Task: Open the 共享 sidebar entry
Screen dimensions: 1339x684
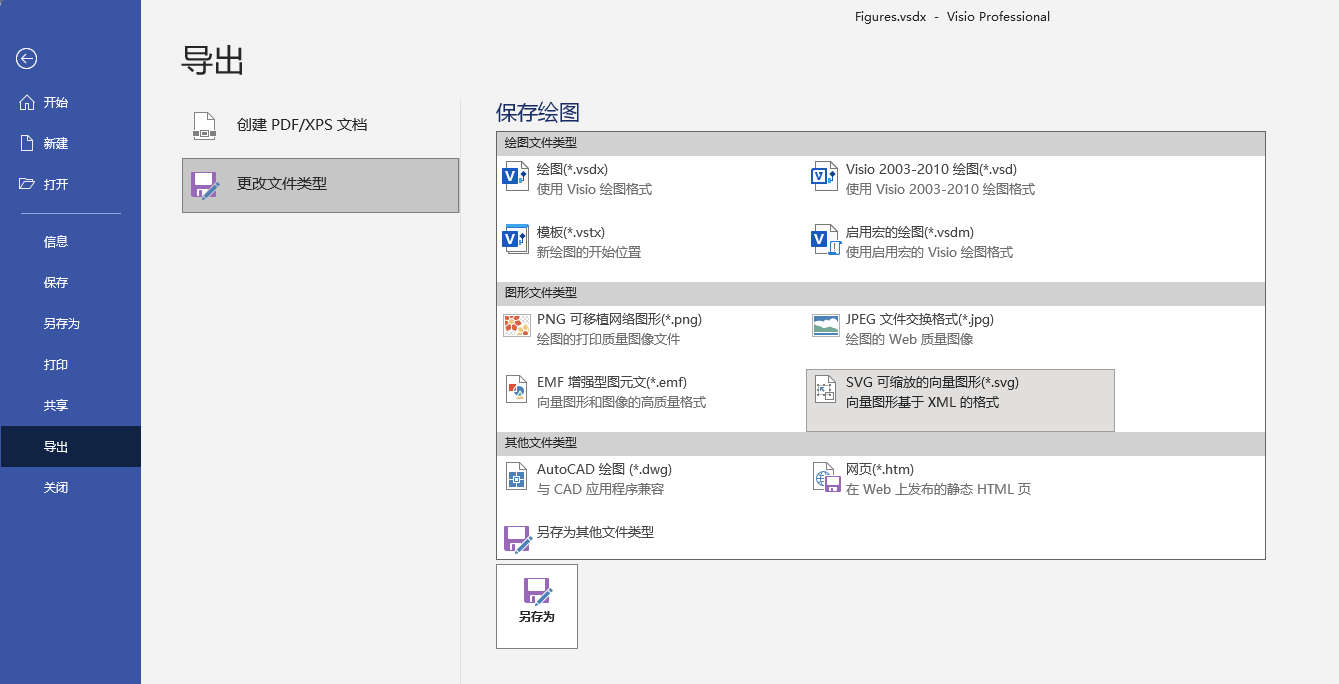Action: (x=70, y=405)
